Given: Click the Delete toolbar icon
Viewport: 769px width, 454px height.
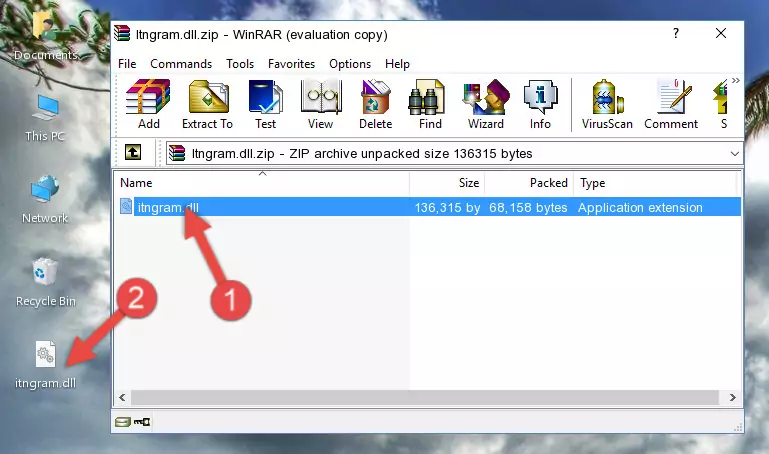Looking at the screenshot, I should click(x=375, y=104).
